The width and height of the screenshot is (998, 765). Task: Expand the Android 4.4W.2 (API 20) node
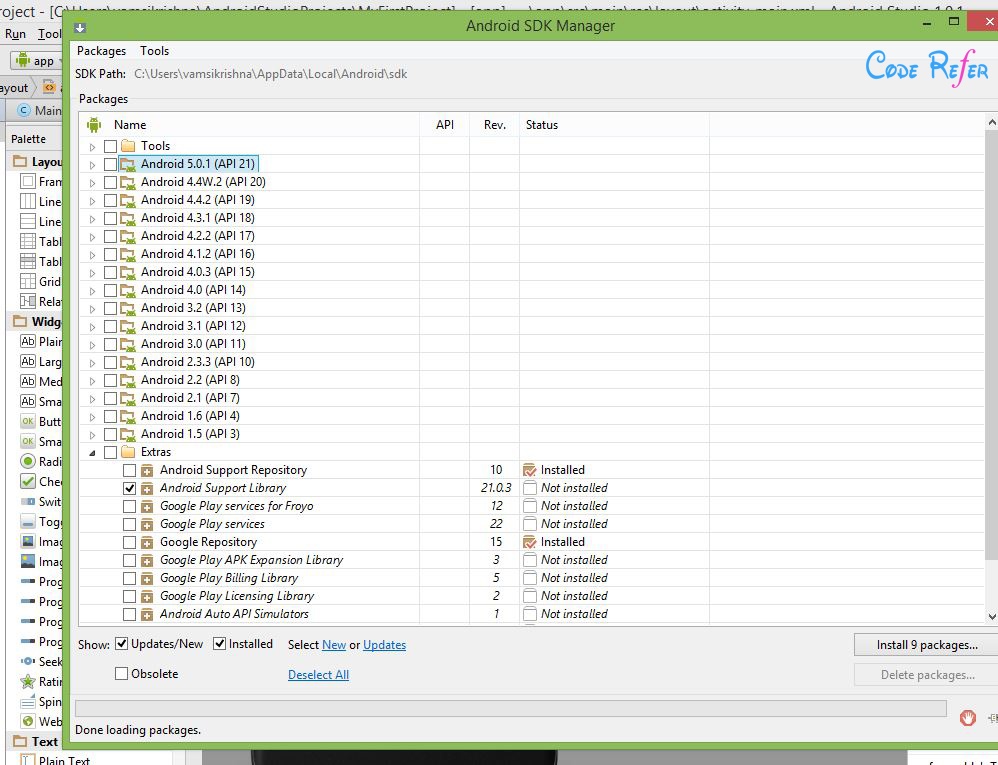click(92, 183)
